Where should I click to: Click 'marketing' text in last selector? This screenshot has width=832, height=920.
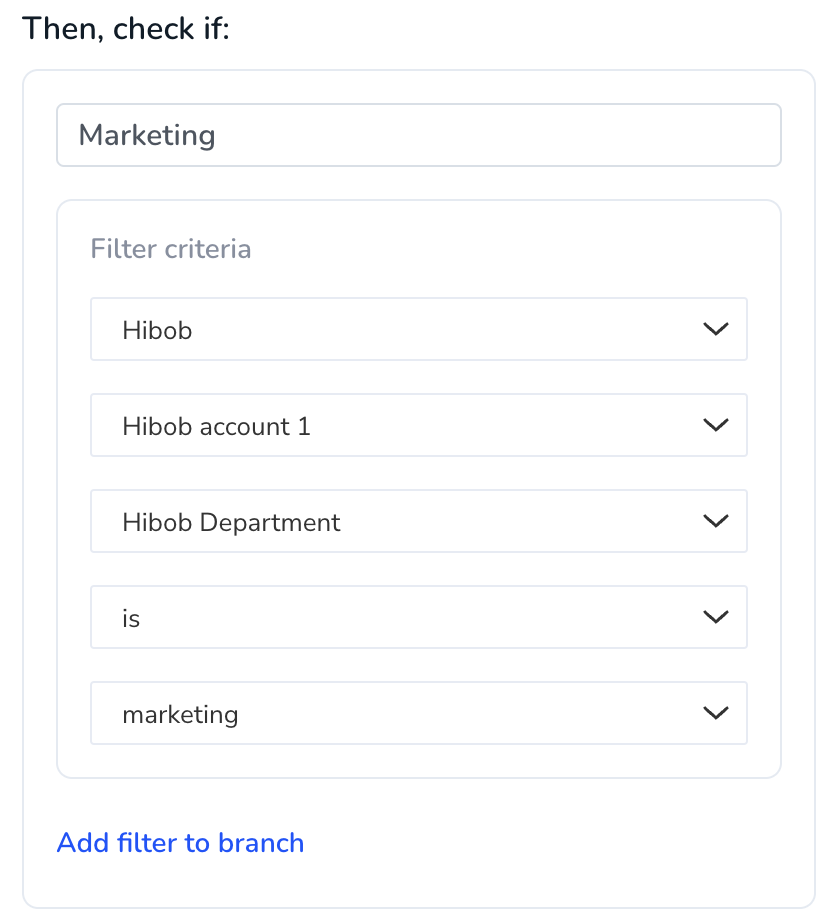pos(180,715)
